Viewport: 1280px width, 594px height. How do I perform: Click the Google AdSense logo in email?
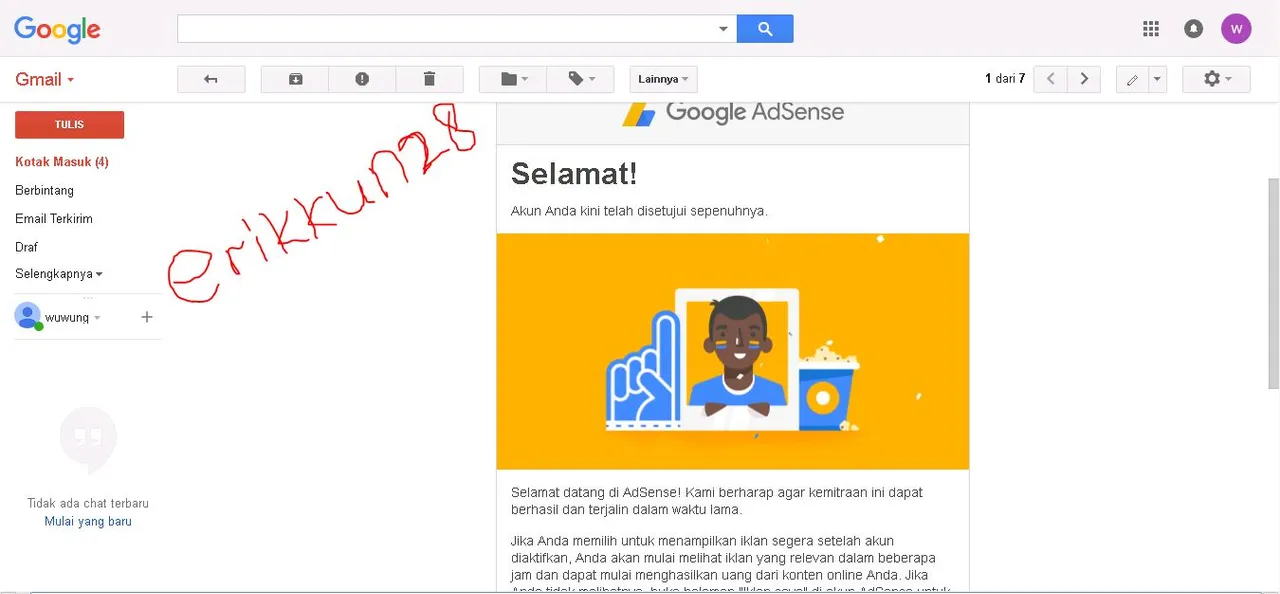click(733, 112)
